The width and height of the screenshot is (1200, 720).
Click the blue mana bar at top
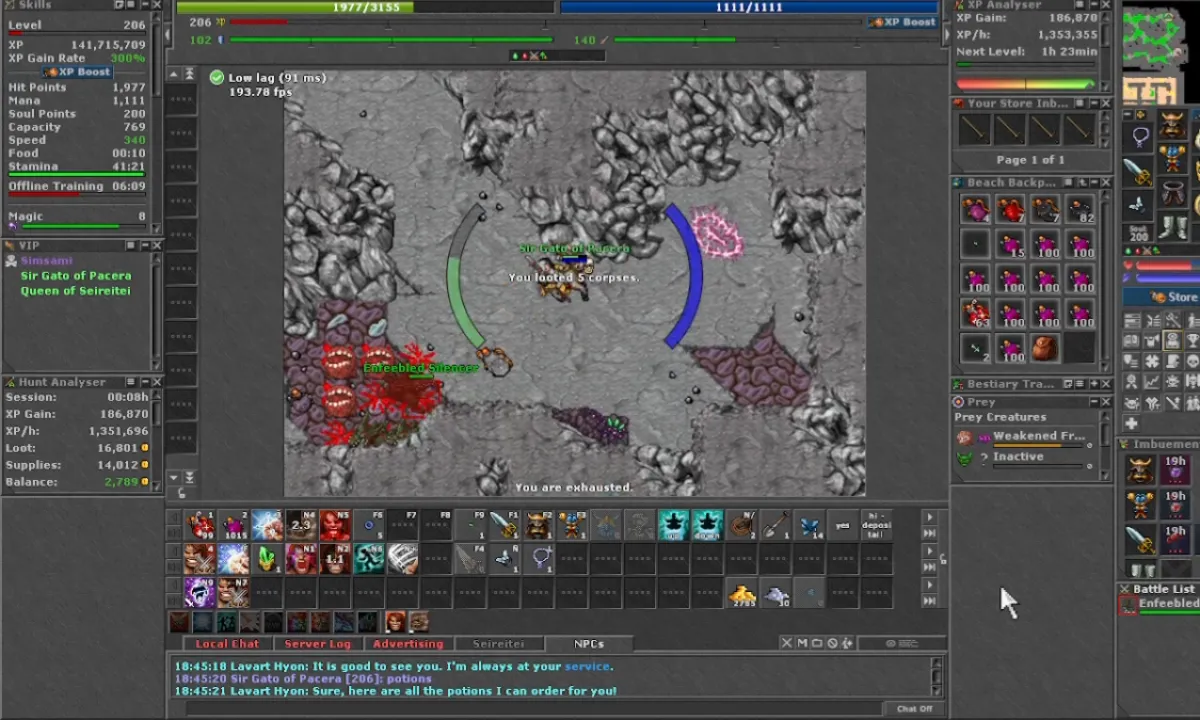point(748,7)
